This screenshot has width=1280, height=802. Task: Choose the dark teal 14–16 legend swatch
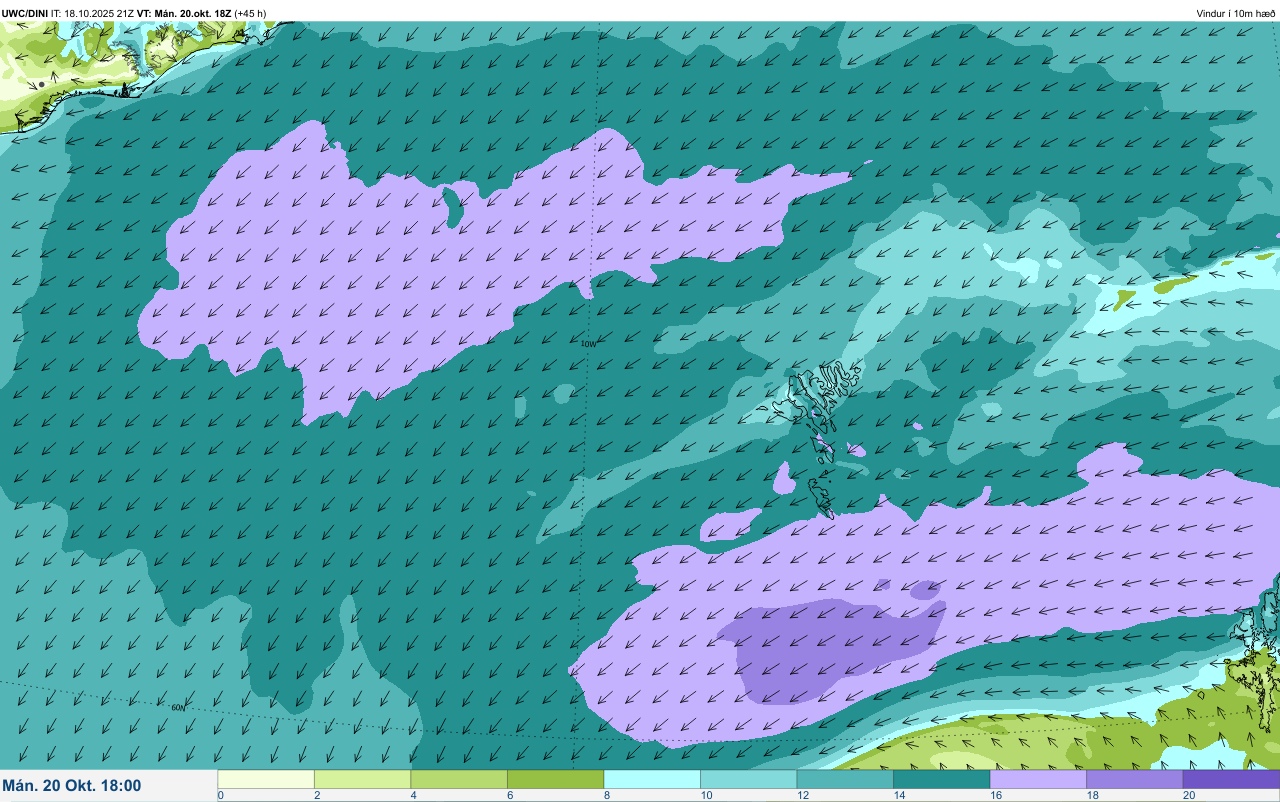941,779
